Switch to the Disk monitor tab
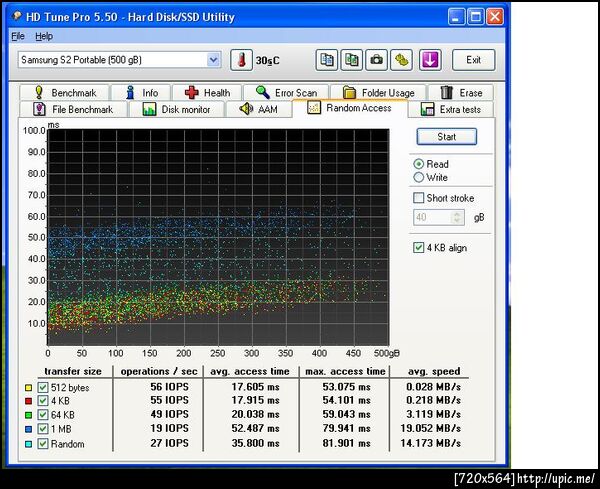Image resolution: width=600 pixels, height=489 pixels. pyautogui.click(x=177, y=109)
